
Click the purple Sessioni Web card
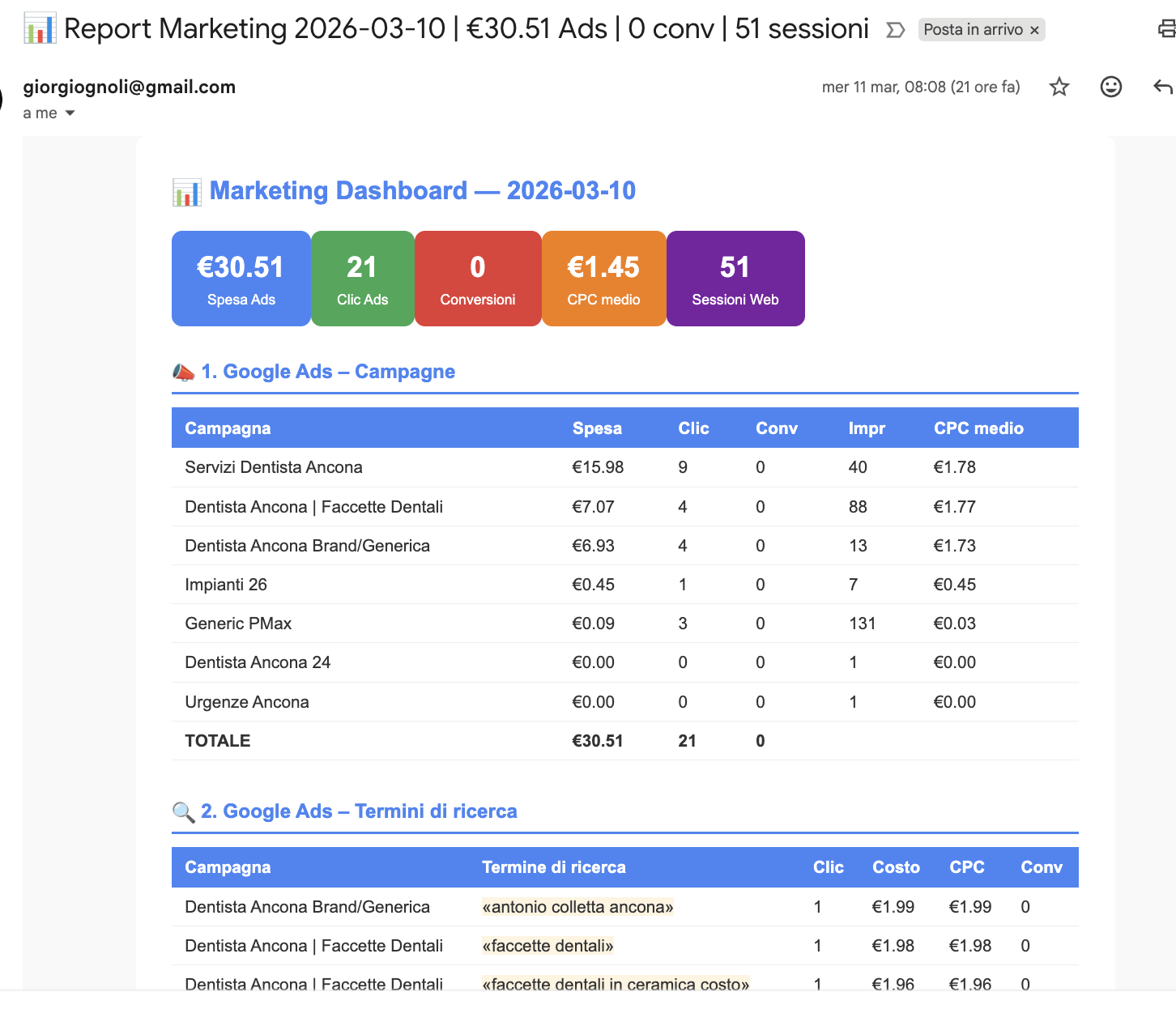(x=735, y=279)
